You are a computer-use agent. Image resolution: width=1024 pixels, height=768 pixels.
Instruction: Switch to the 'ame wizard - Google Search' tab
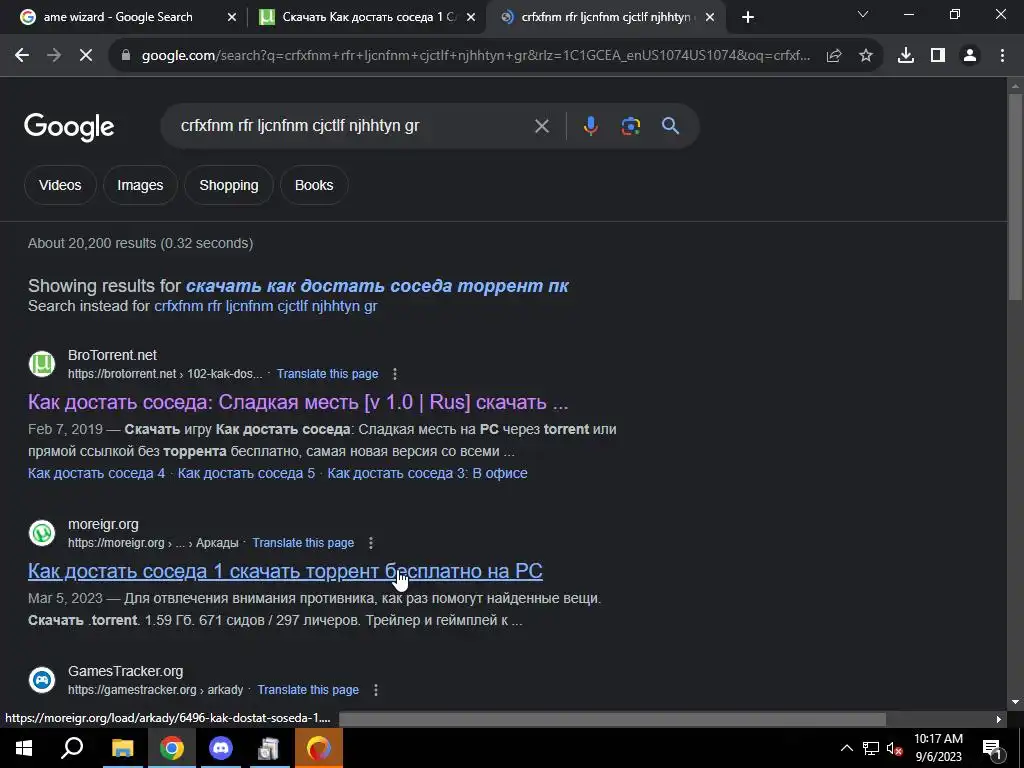tap(118, 17)
